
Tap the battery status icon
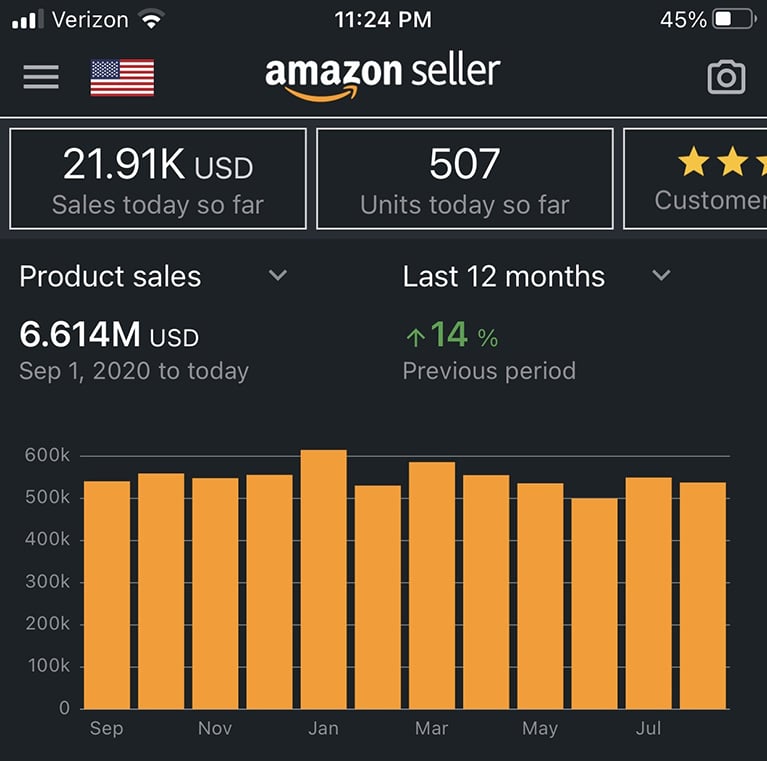tap(735, 19)
